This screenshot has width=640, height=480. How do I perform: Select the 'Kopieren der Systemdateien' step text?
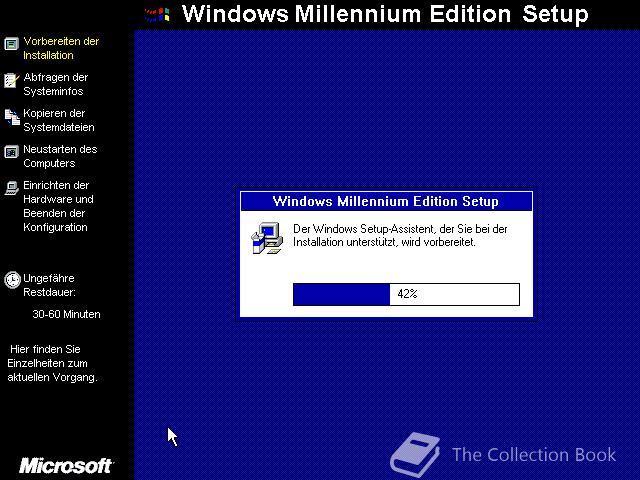point(59,120)
